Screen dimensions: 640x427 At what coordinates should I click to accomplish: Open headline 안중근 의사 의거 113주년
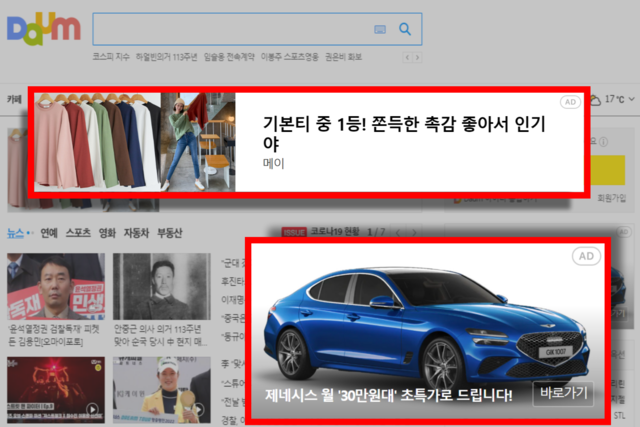click(x=160, y=335)
